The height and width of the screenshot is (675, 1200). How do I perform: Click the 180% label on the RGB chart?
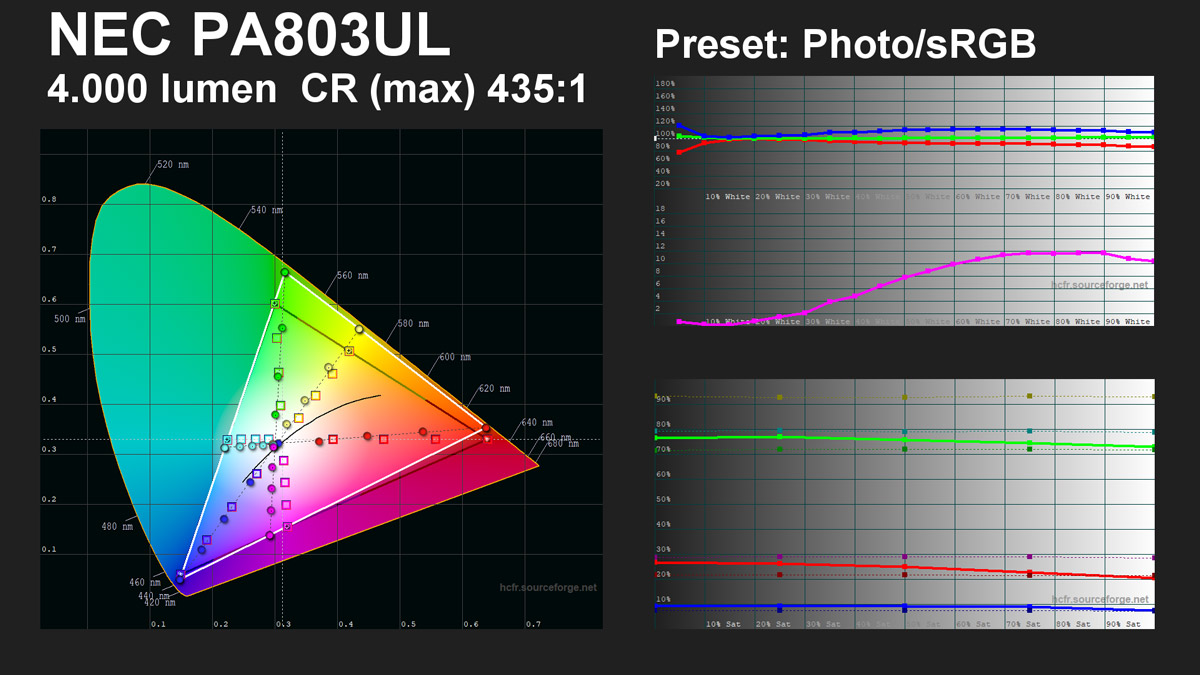coord(663,84)
